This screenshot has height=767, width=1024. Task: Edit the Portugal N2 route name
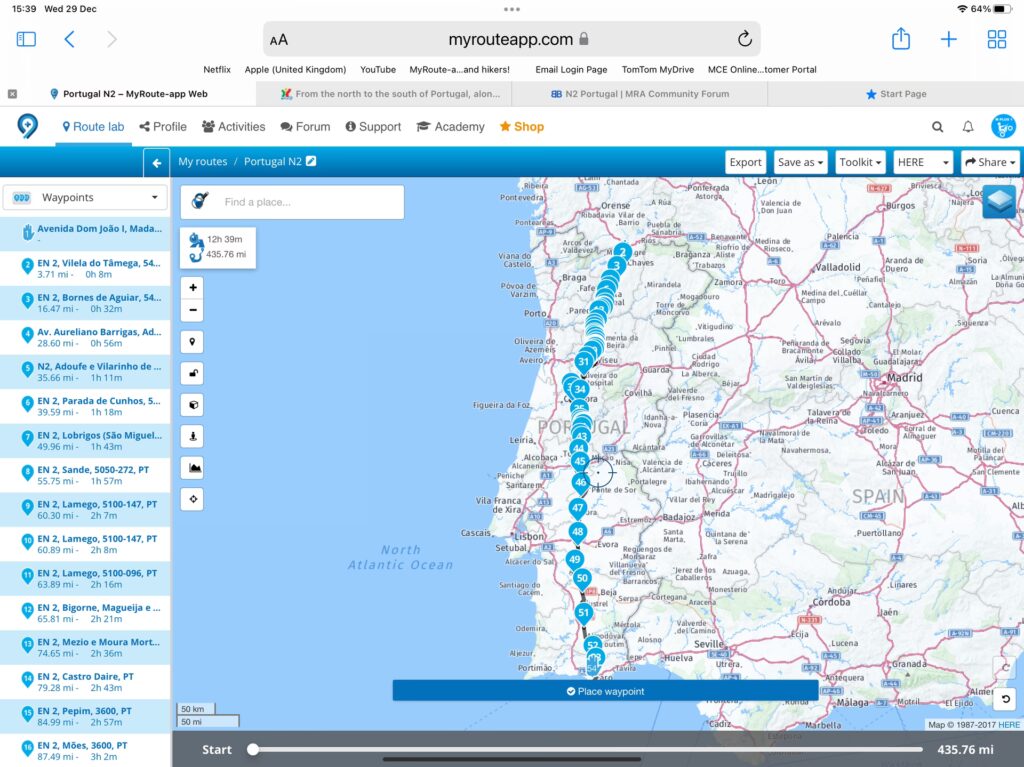coord(311,161)
